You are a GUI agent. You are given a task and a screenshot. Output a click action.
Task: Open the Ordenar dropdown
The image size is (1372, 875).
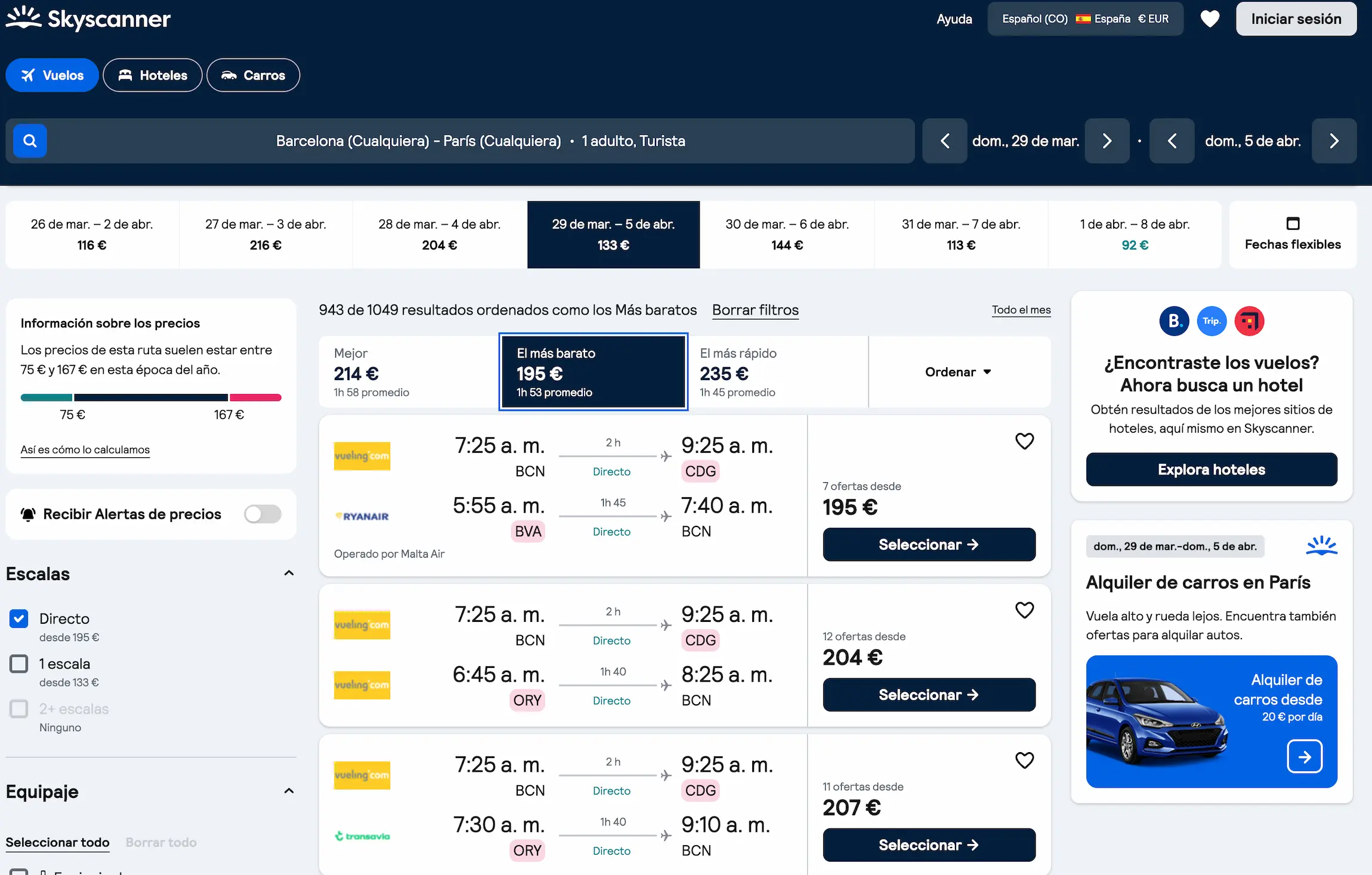click(x=957, y=372)
